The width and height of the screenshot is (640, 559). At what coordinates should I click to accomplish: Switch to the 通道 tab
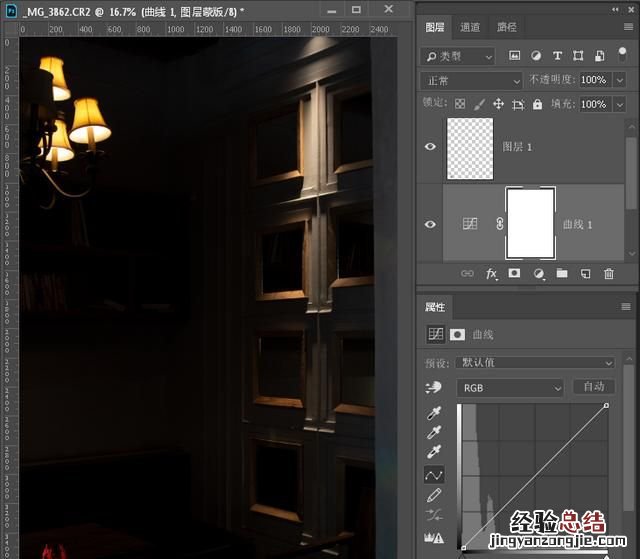point(470,28)
